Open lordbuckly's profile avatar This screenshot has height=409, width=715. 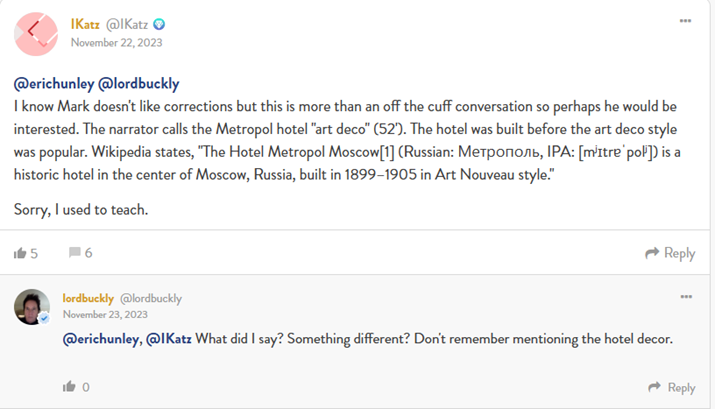[x=31, y=307]
